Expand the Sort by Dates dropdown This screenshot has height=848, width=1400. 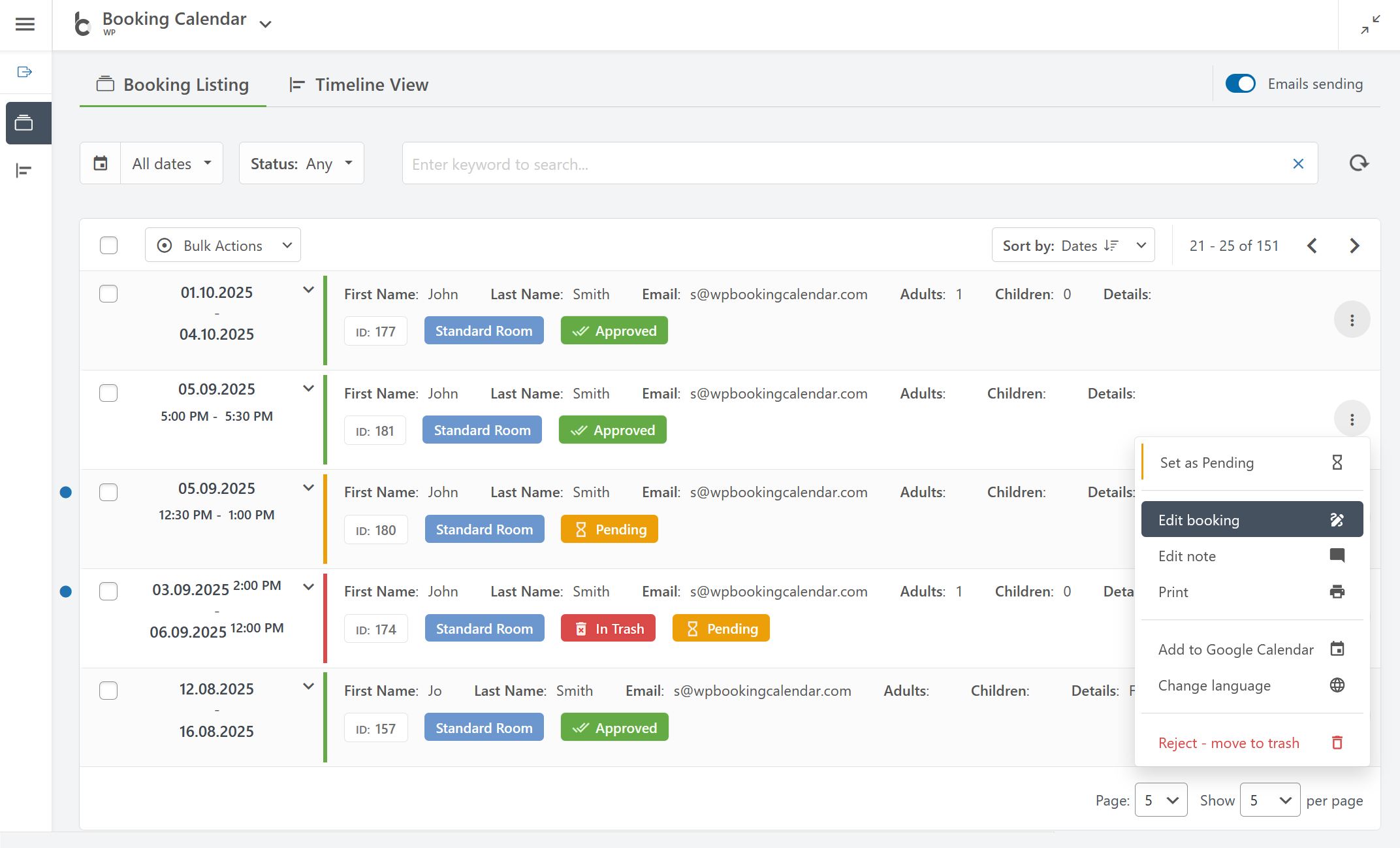1073,246
